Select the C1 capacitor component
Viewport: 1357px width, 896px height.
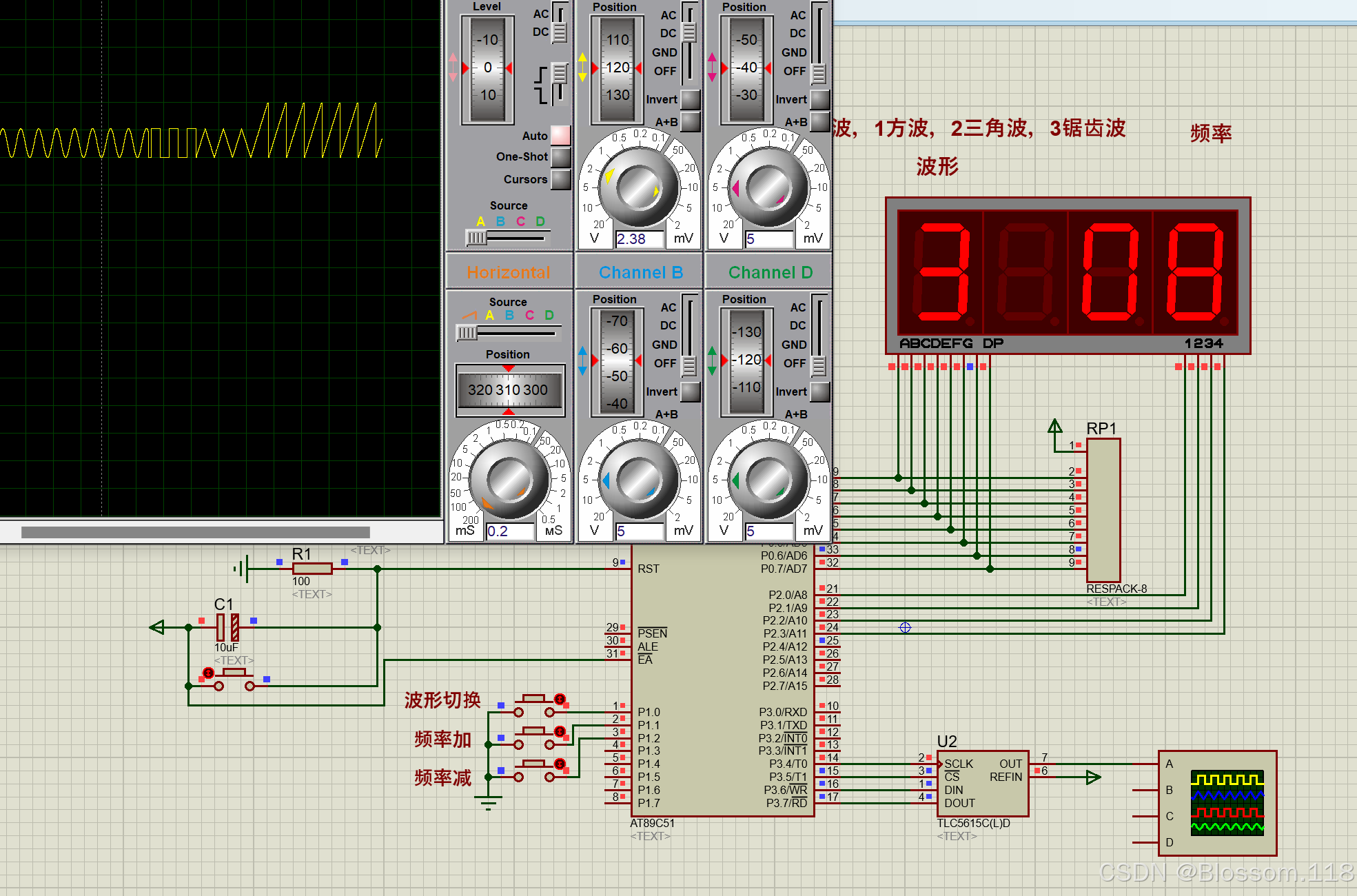tap(227, 627)
